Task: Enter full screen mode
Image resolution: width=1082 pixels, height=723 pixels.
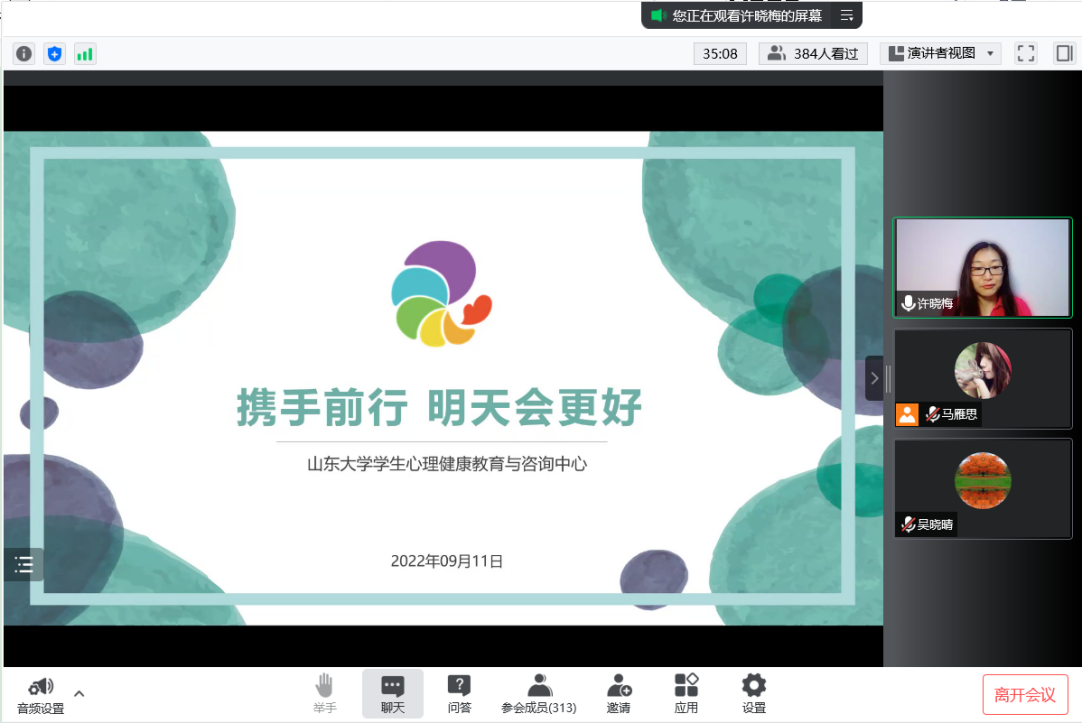Action: coord(1025,54)
